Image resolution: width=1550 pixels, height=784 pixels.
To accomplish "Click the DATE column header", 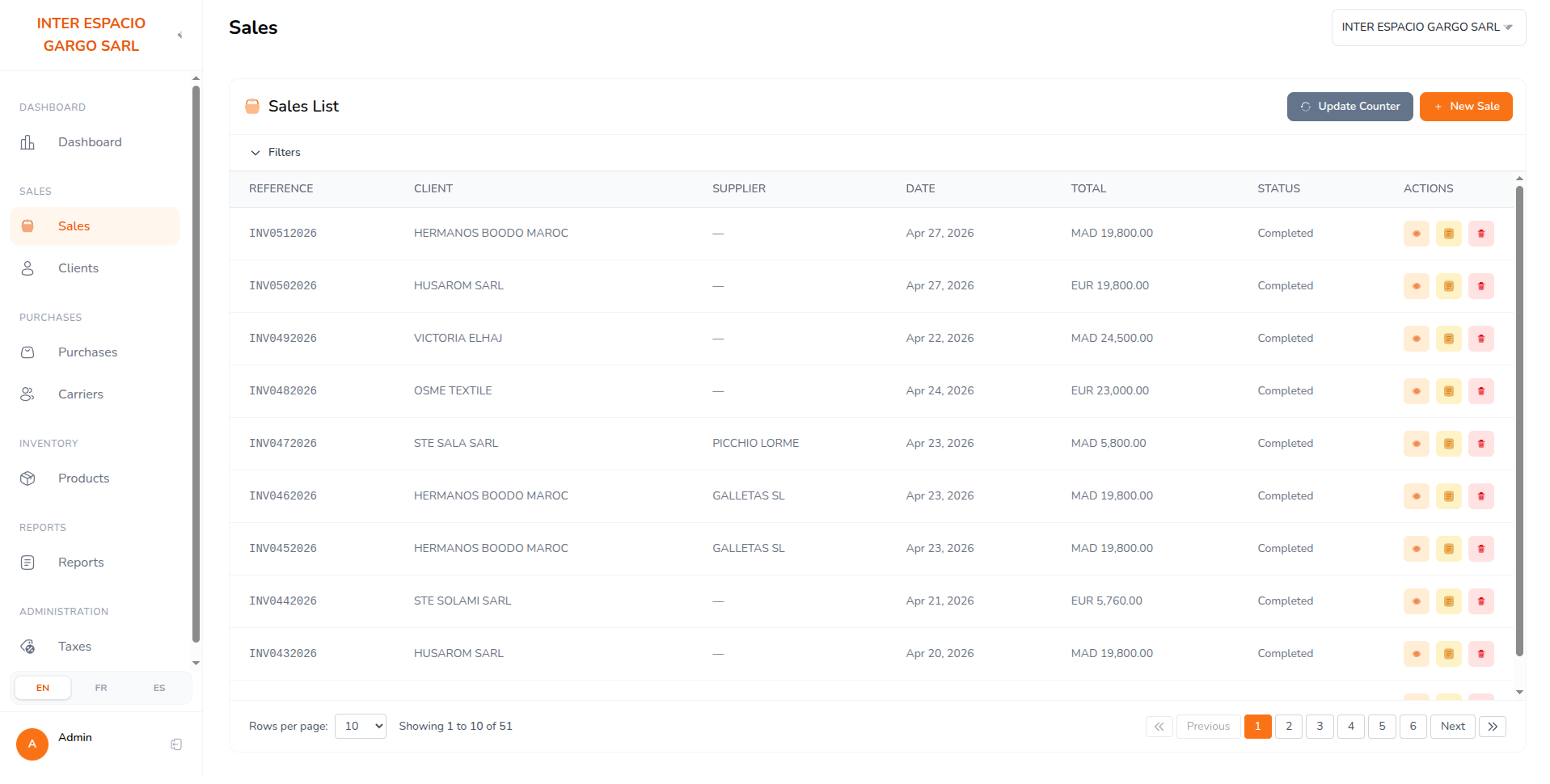I will coord(920,188).
